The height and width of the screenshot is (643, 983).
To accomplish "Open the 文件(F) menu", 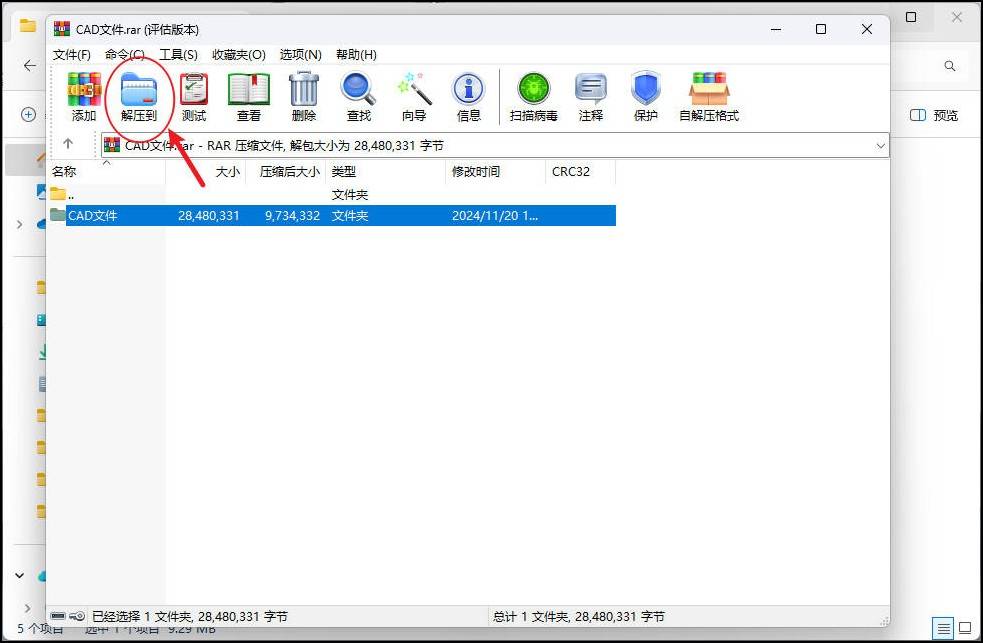I will click(71, 55).
